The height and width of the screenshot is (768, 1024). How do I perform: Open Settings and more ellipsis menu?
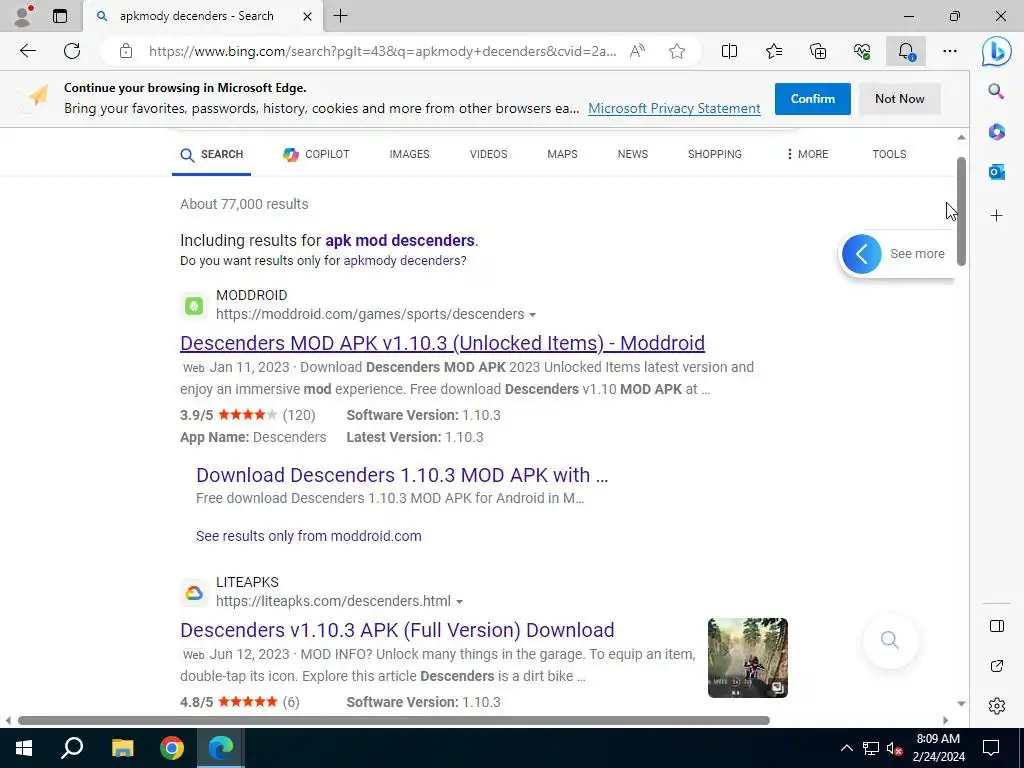tap(950, 51)
